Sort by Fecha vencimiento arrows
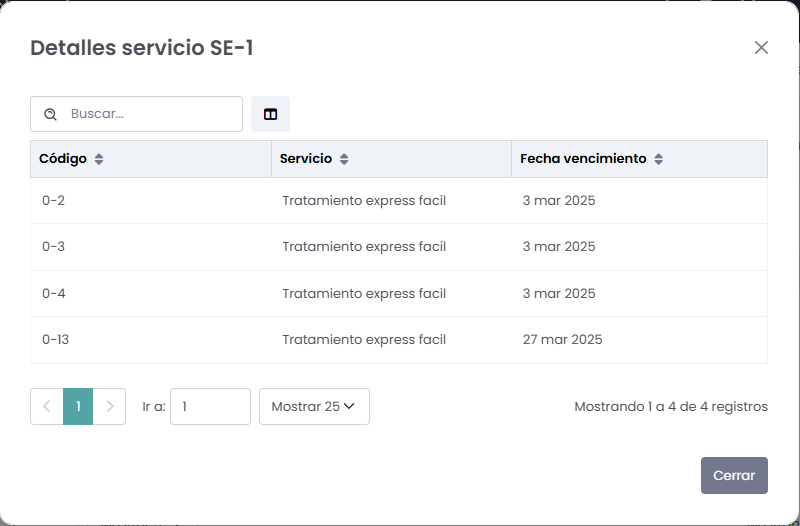The width and height of the screenshot is (800, 526). 659,159
